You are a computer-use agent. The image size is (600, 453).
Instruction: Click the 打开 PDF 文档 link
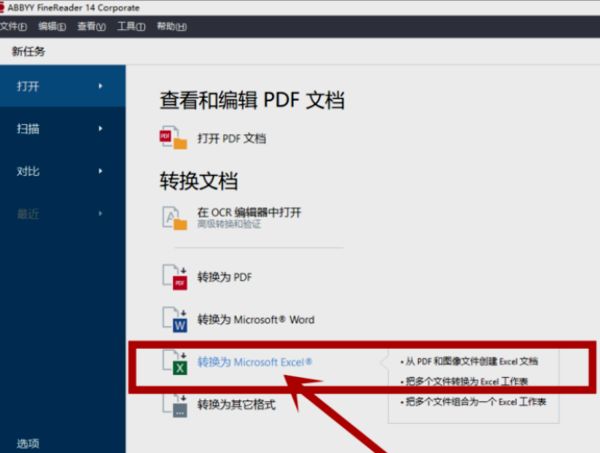[x=232, y=138]
